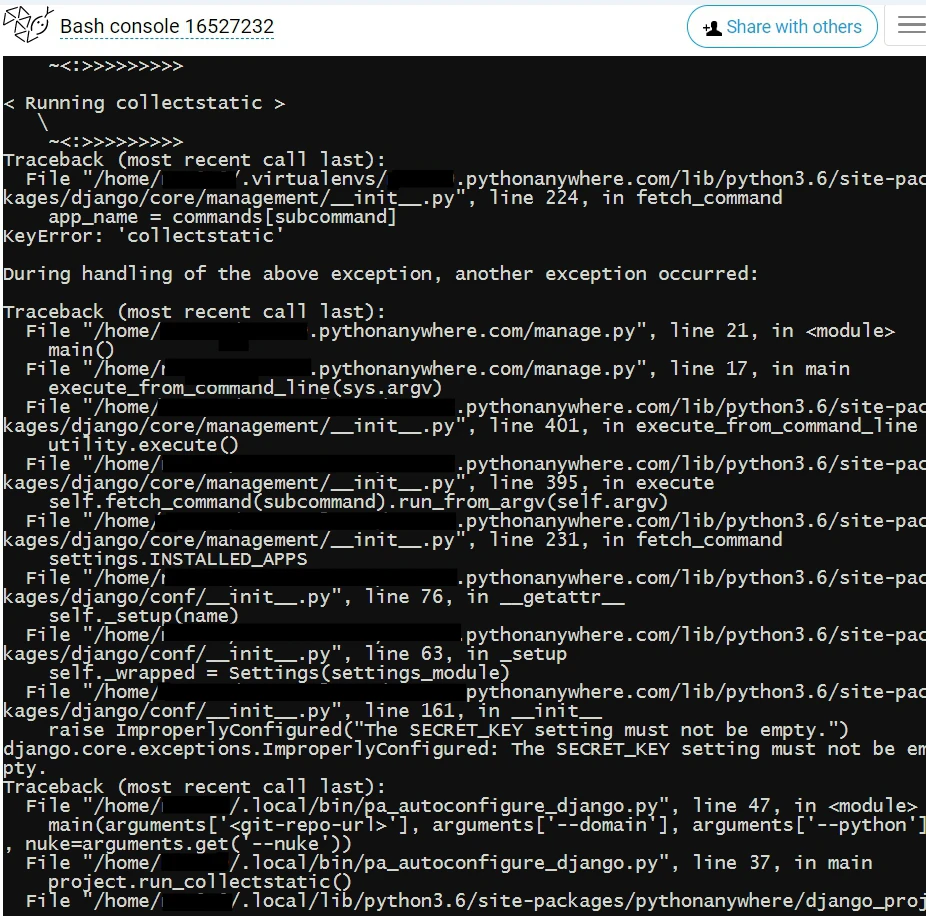Click the PythonAnywhere snake logo
This screenshot has height=916, width=926.
coord(28,25)
